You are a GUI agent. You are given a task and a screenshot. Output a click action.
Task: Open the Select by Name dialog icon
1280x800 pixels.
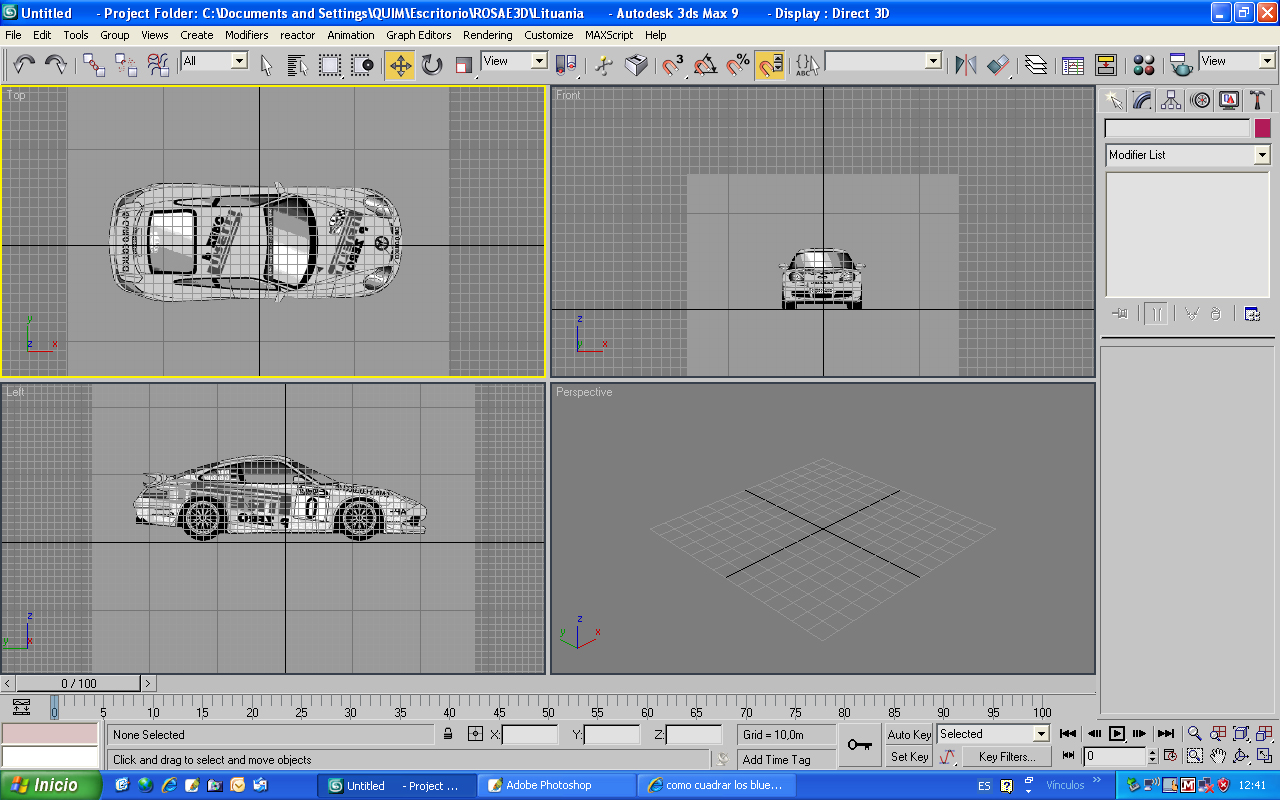tap(298, 65)
